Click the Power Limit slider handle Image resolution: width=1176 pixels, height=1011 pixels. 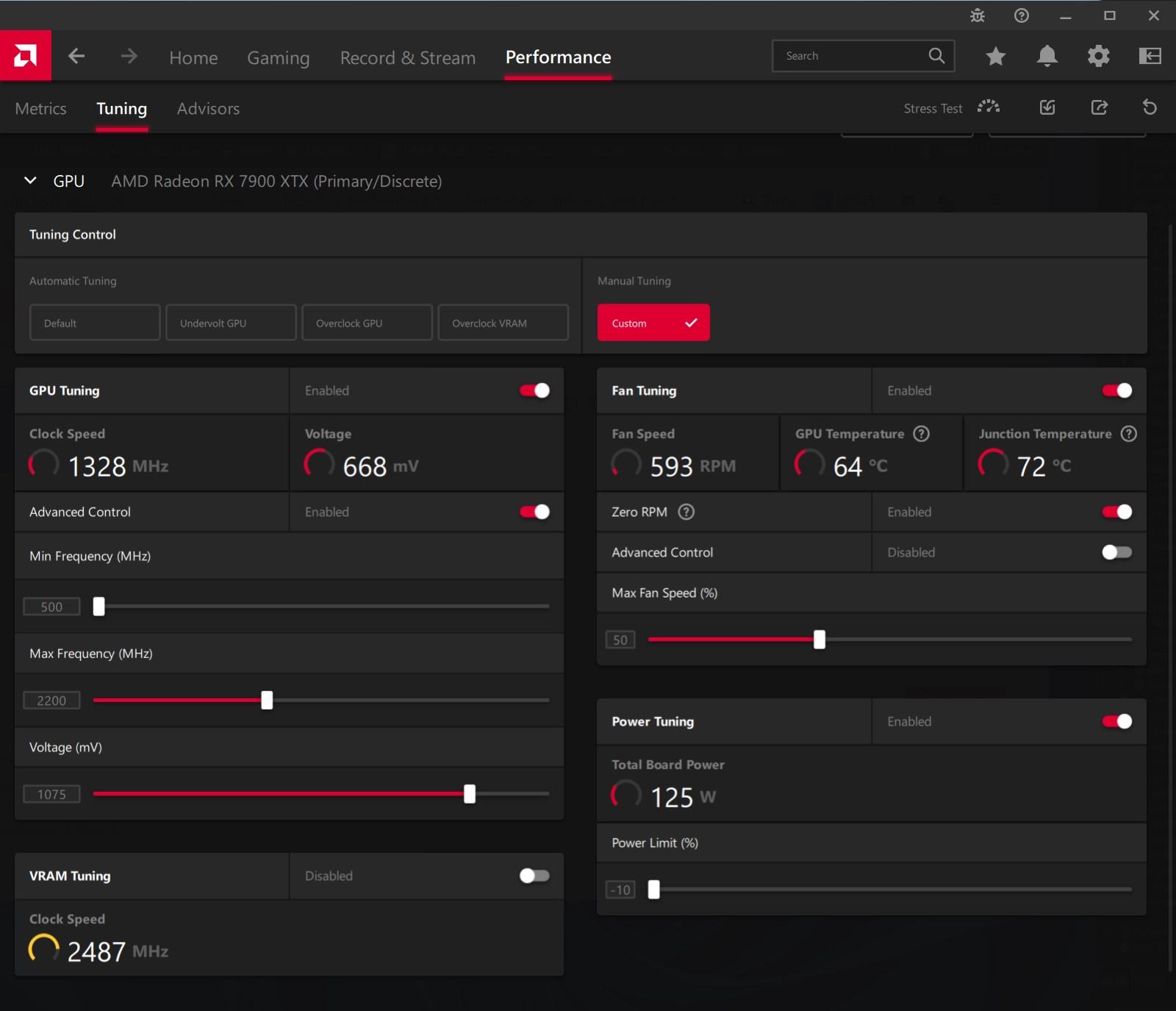[653, 890]
